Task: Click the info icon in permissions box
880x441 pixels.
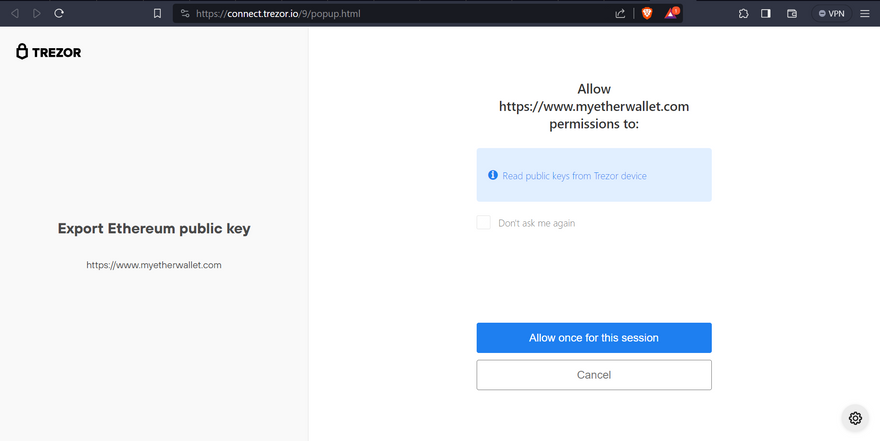Action: tap(493, 175)
